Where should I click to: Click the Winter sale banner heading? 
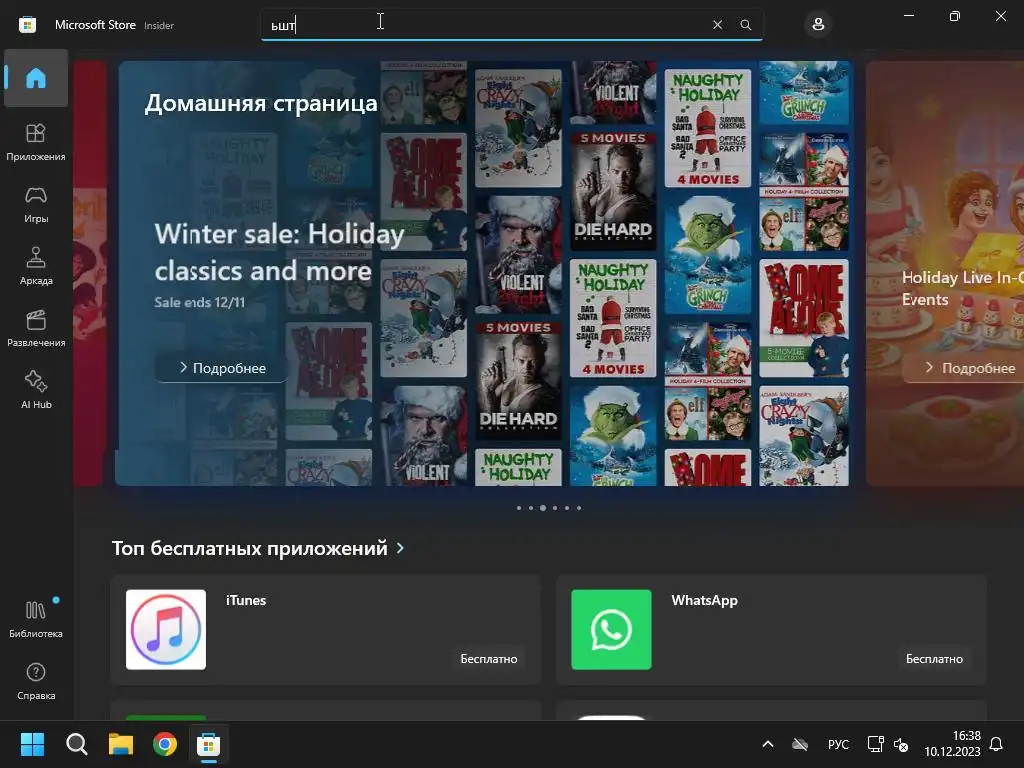point(280,252)
